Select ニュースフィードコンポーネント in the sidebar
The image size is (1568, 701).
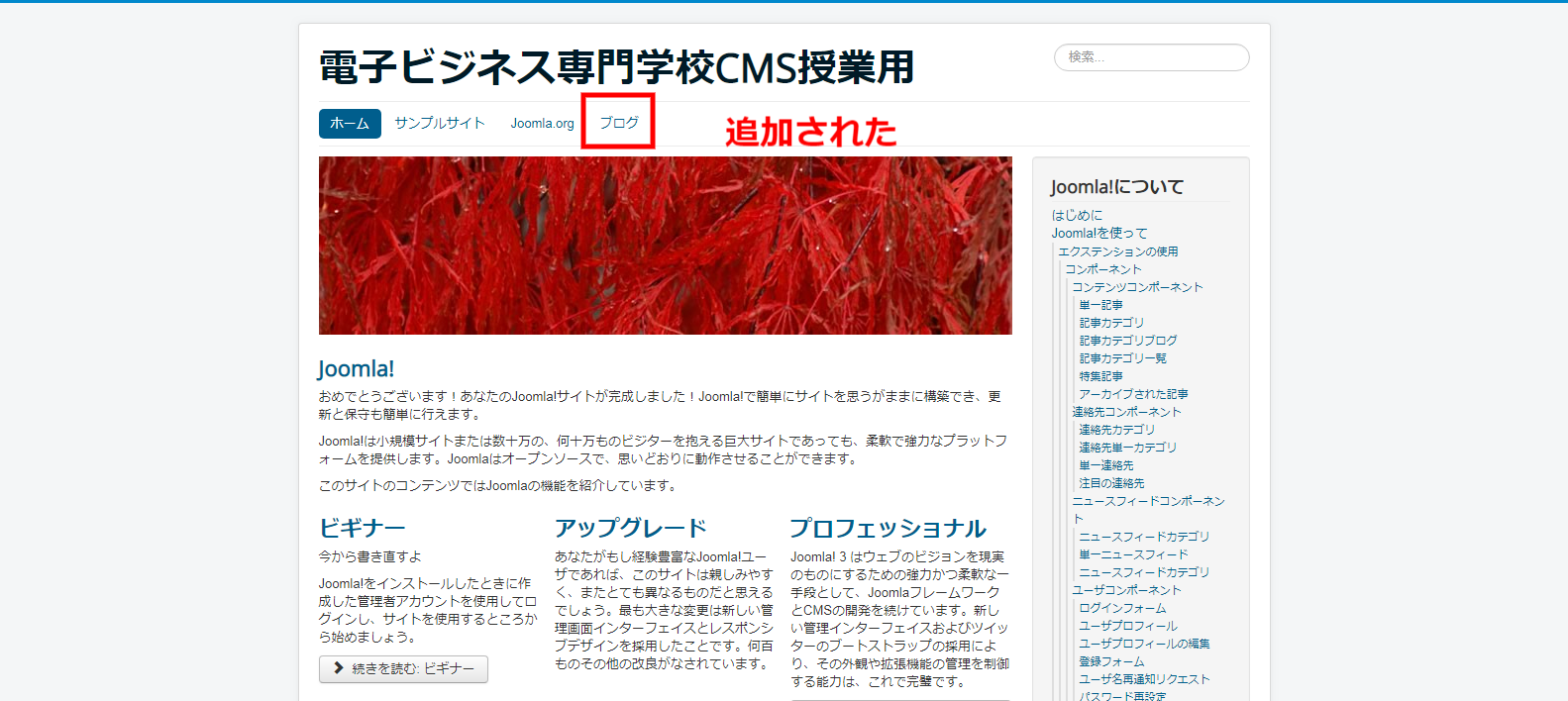1148,510
